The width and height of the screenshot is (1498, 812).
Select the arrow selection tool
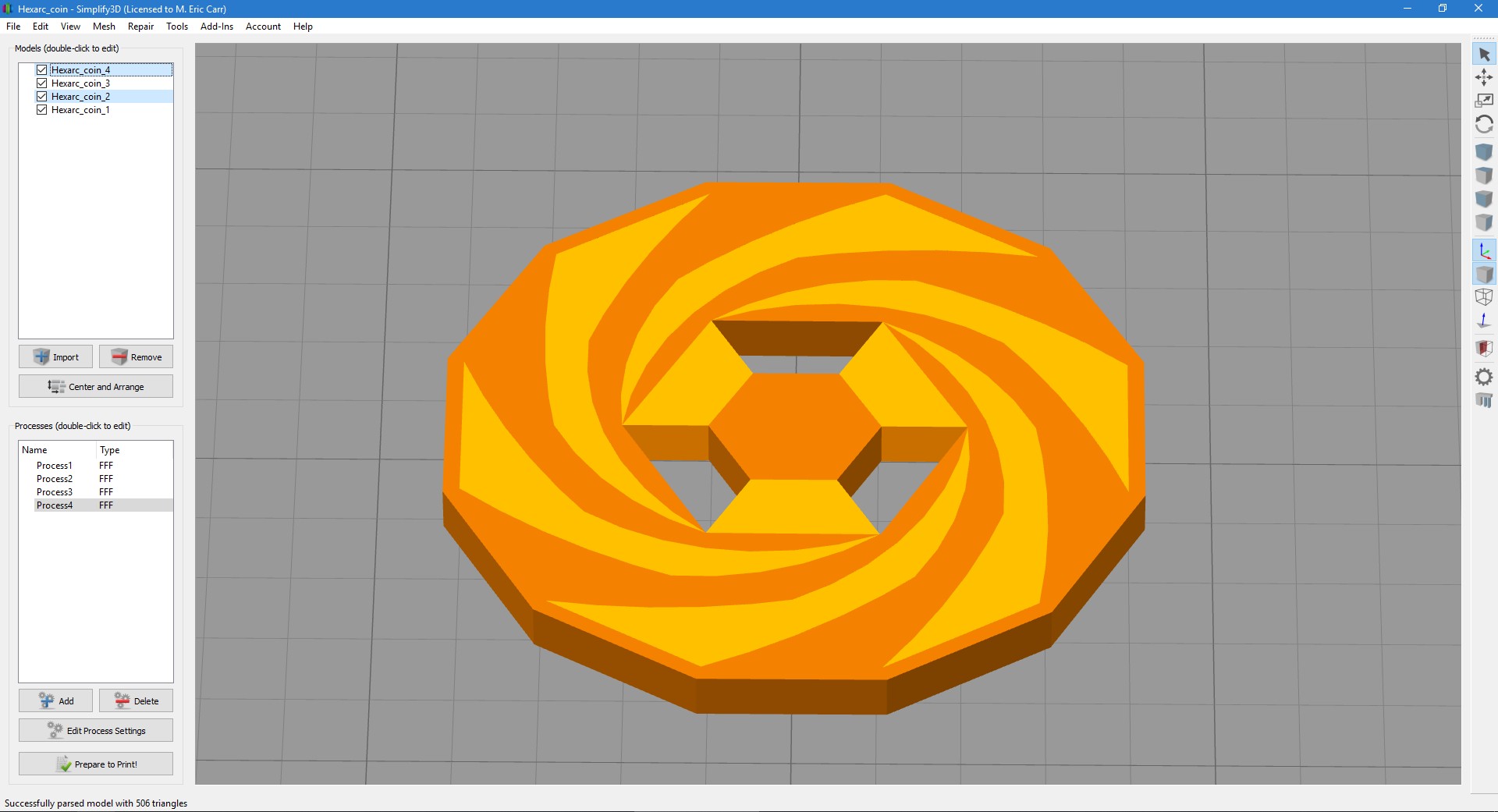(1484, 55)
